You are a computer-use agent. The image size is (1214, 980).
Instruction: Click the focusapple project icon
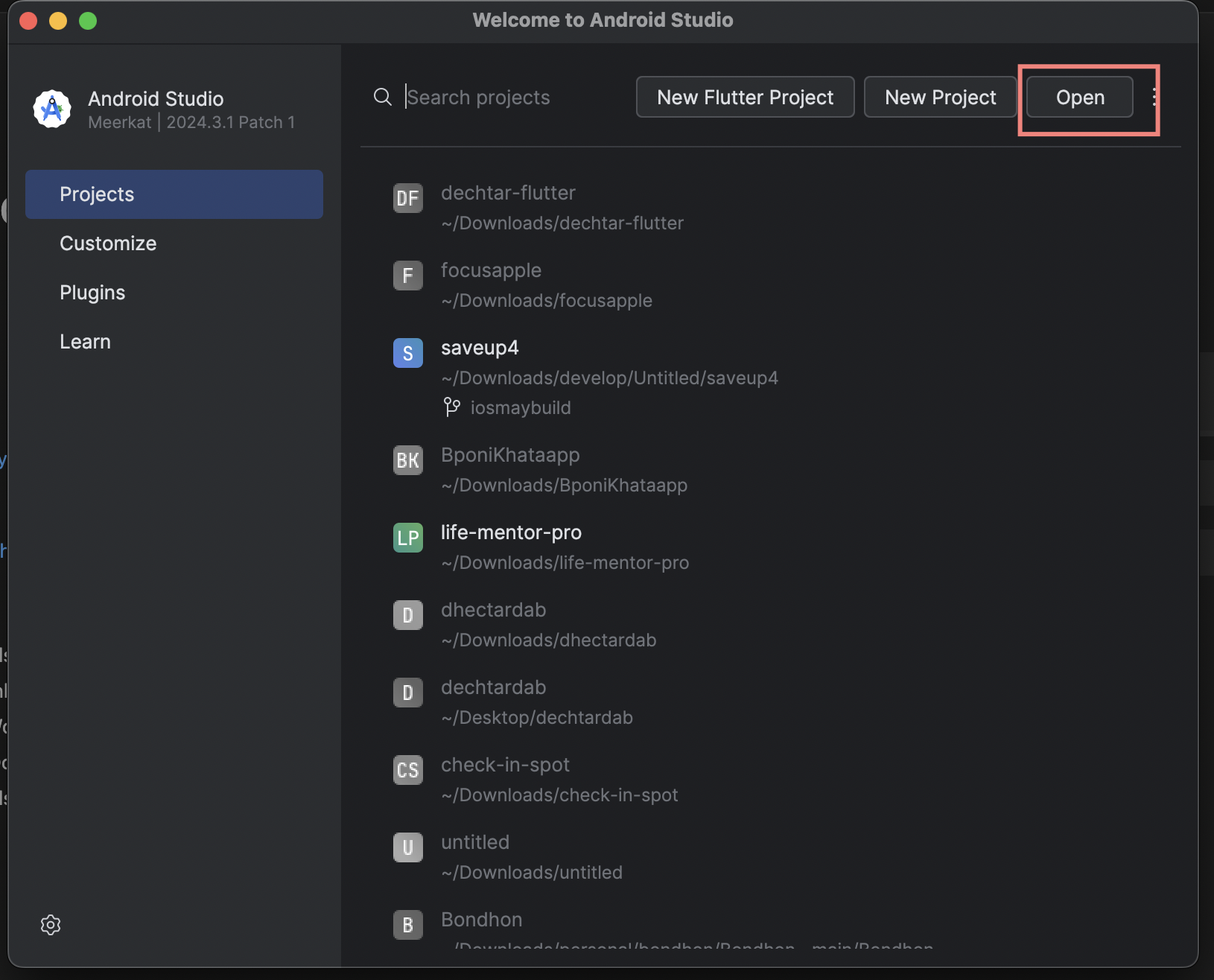[x=408, y=276]
